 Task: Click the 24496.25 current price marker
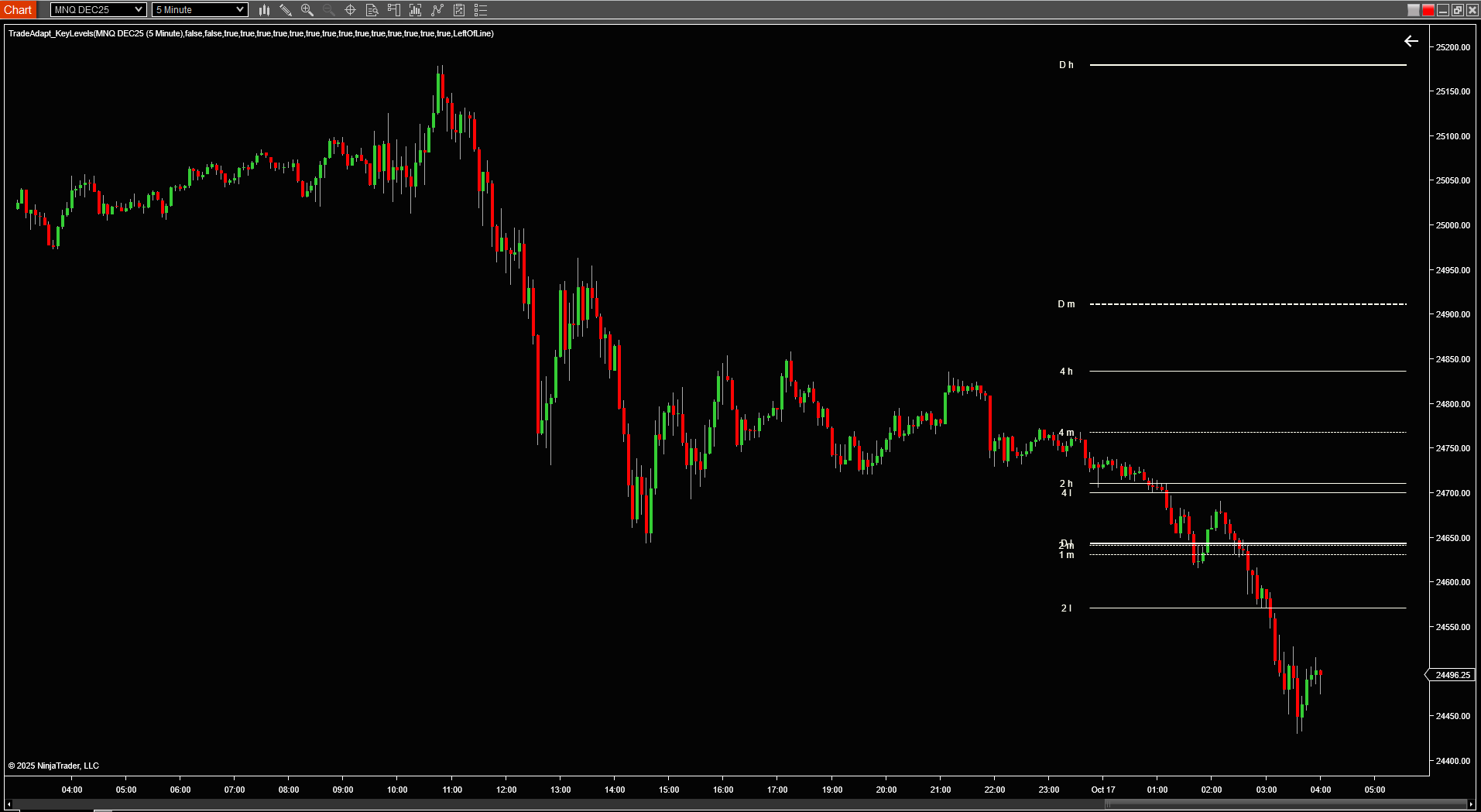[1453, 674]
